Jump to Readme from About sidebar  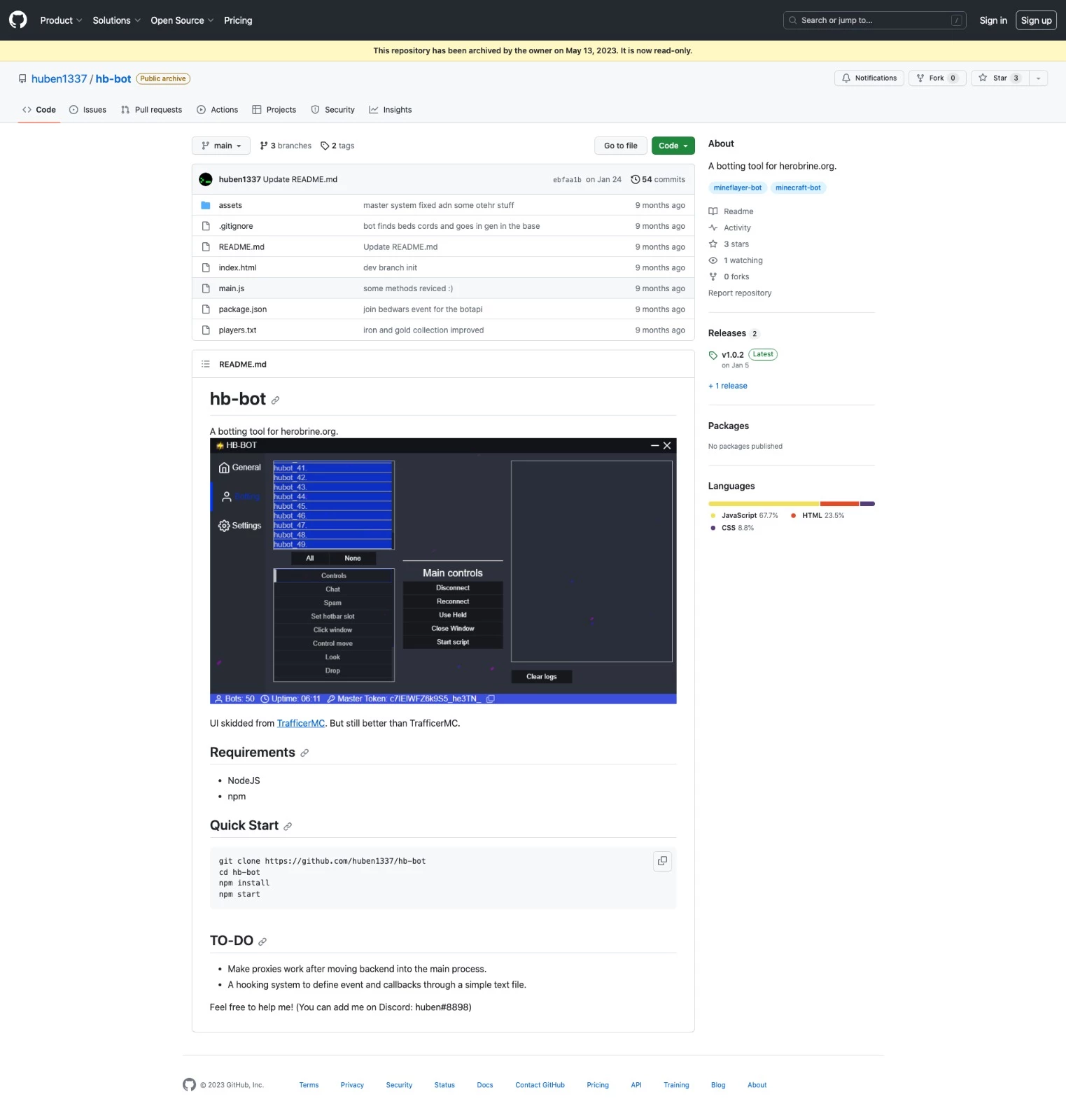pos(731,211)
